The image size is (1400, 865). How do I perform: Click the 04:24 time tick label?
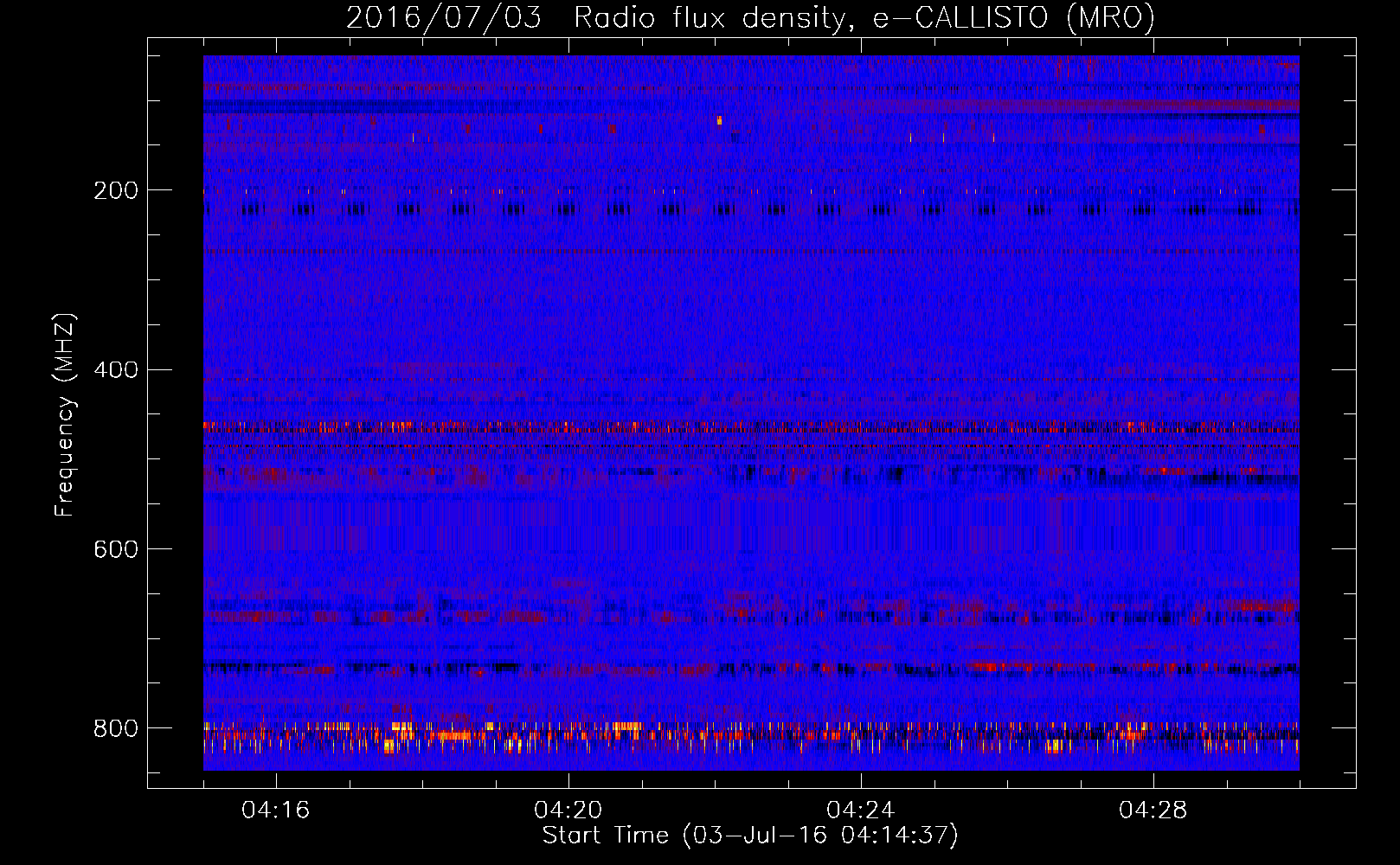click(860, 811)
